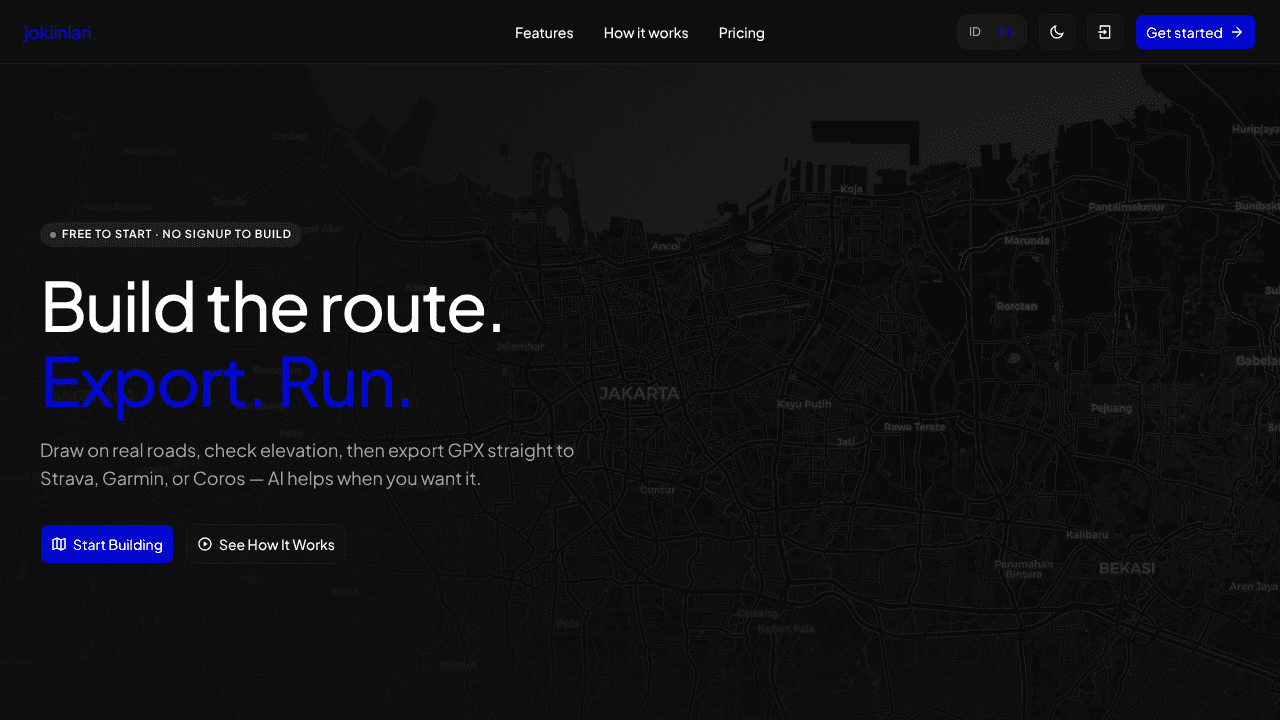Viewport: 1280px width, 720px height.
Task: Click the jokiinlari logo
Action: [x=57, y=33]
